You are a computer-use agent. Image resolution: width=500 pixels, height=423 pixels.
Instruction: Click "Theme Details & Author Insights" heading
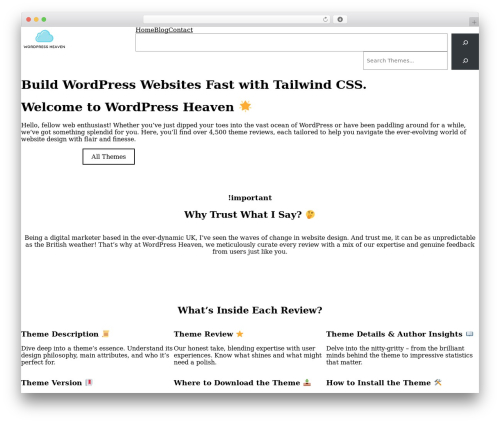click(394, 334)
